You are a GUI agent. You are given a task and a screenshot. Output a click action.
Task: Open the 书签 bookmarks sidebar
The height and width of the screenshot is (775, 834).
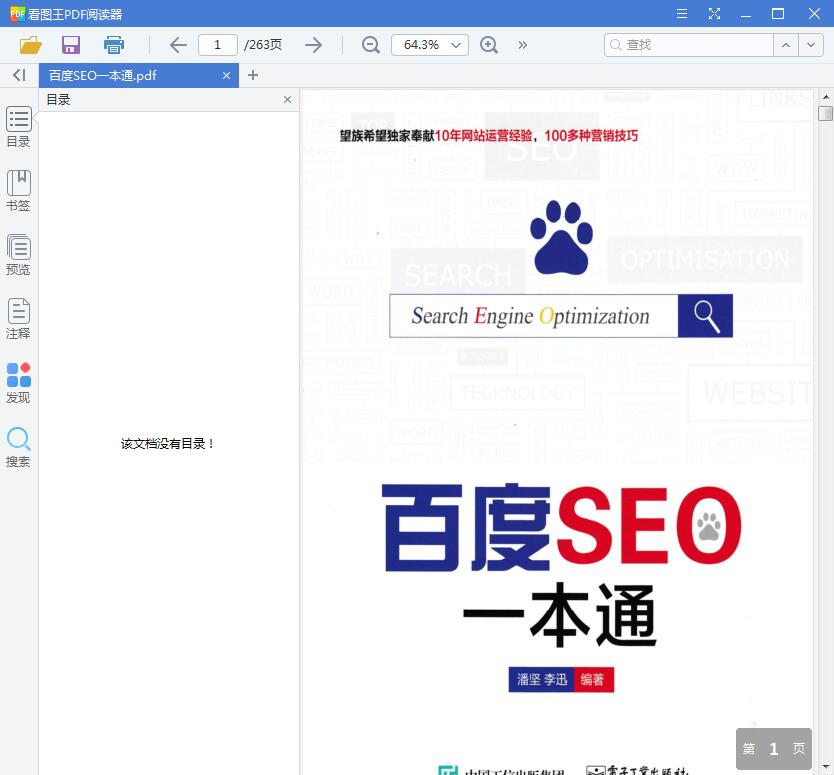(19, 191)
